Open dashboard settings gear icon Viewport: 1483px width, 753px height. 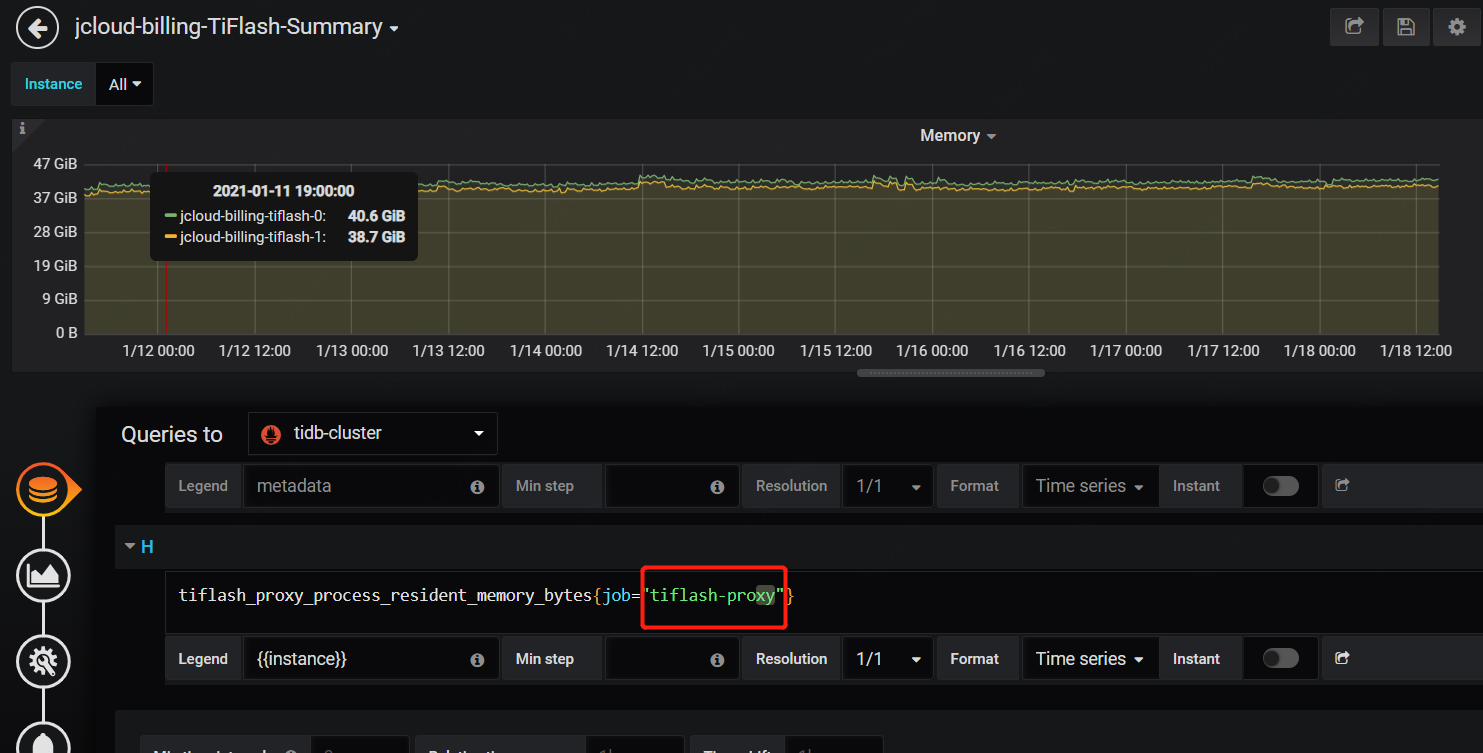coord(1456,28)
